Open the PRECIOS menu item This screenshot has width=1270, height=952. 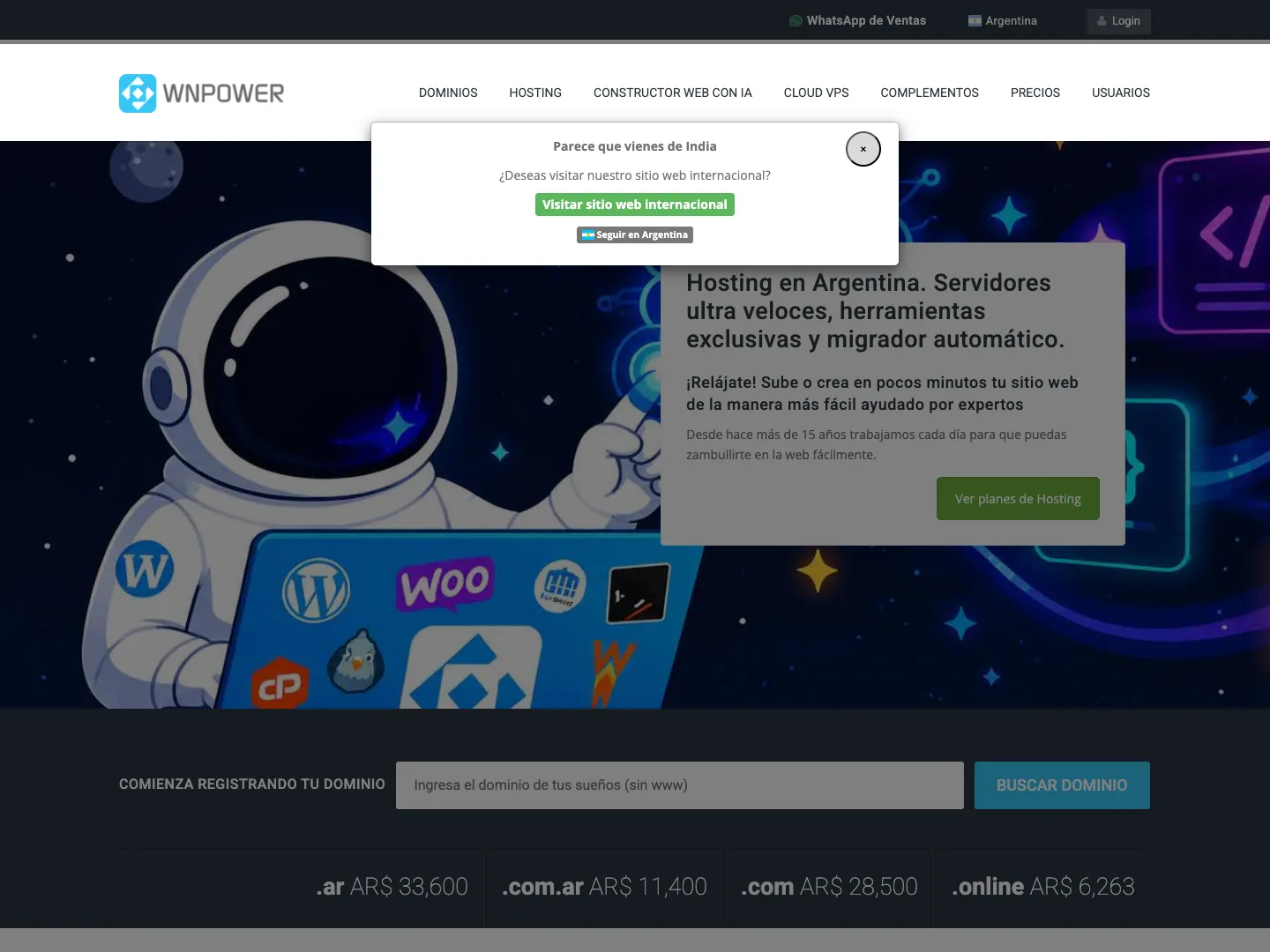pyautogui.click(x=1035, y=93)
